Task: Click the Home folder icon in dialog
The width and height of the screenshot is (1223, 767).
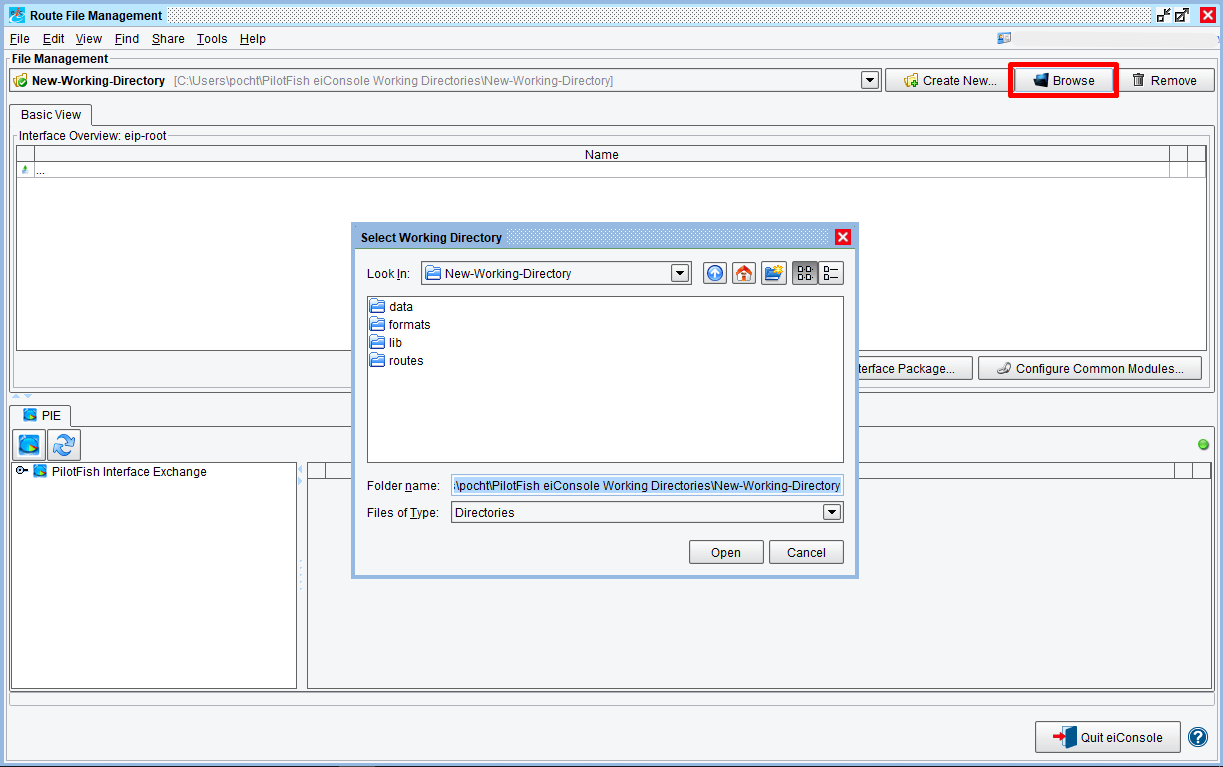Action: 744,273
